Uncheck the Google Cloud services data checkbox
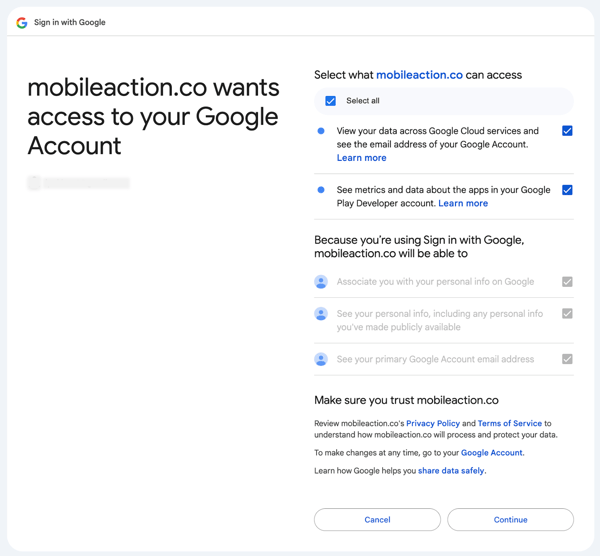Screen dimensions: 600x556 point(567,131)
